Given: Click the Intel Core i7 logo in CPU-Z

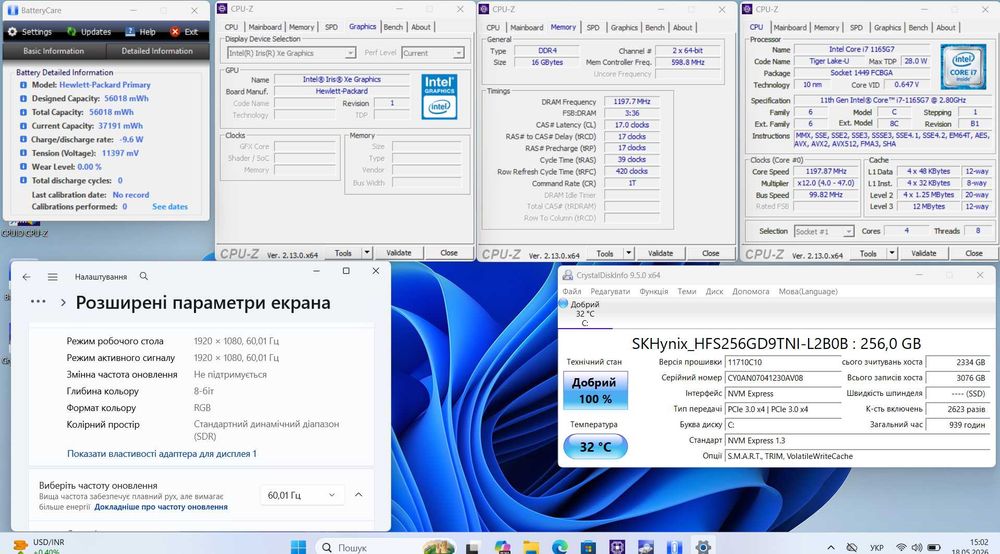Looking at the screenshot, I should (x=963, y=66).
